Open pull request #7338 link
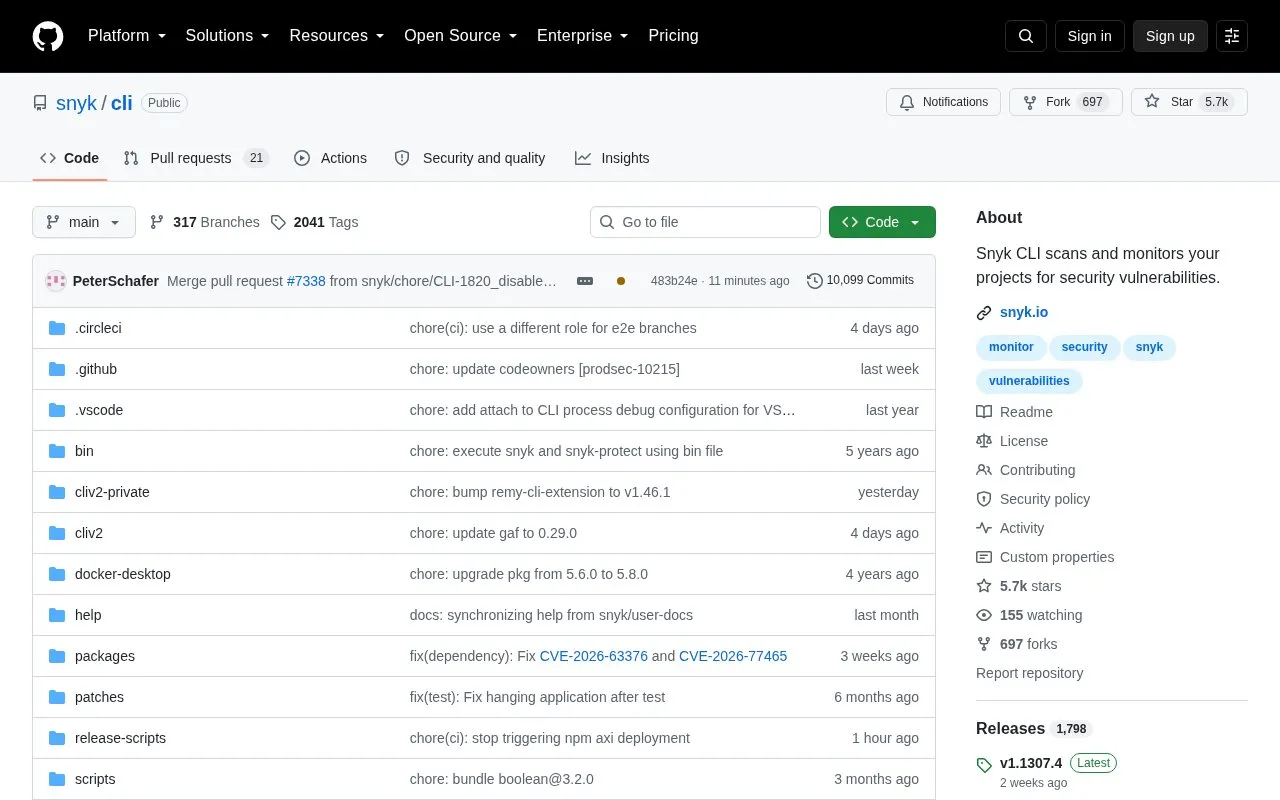1280x800 pixels. click(306, 281)
